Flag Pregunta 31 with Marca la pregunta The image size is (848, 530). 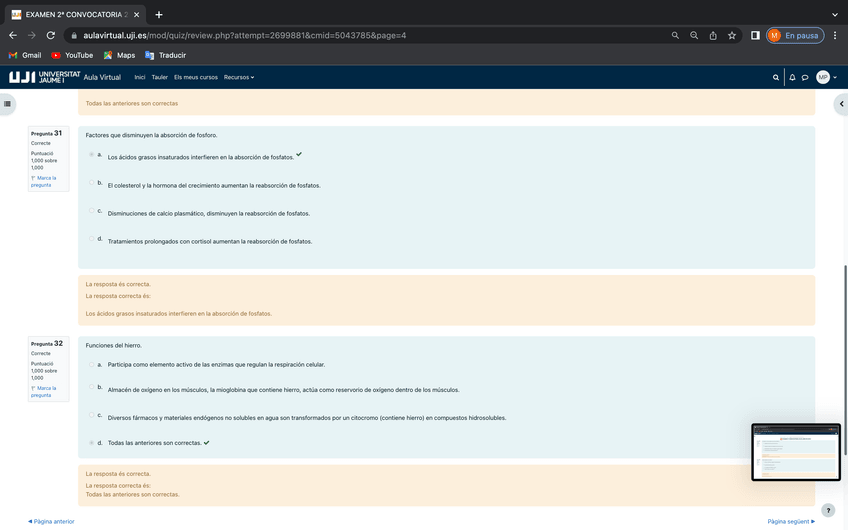(43, 181)
